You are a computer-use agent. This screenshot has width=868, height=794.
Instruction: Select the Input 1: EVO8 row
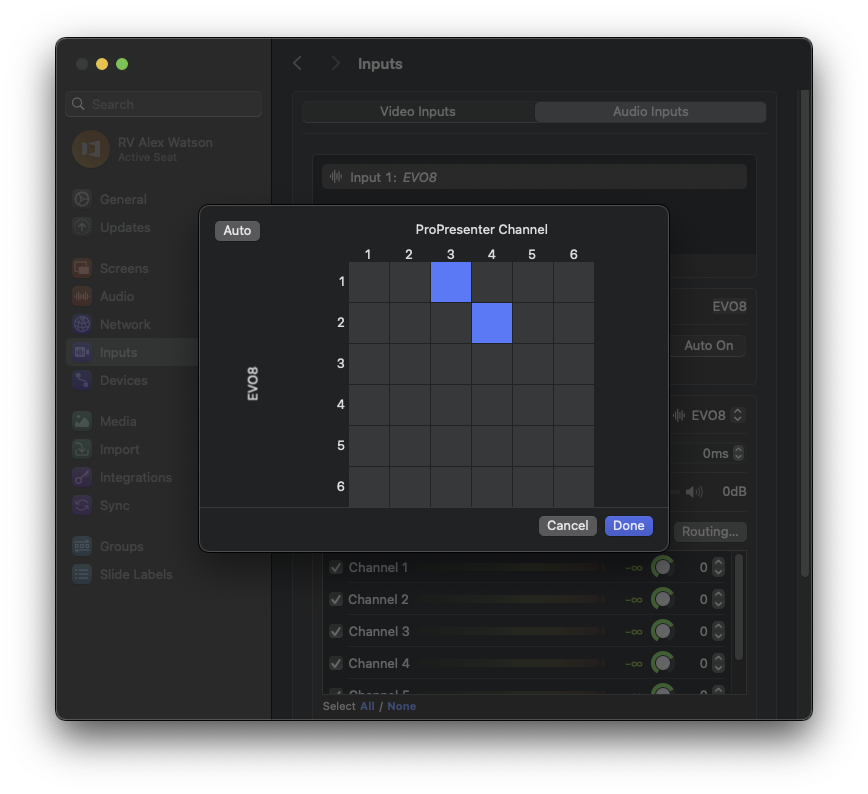(534, 177)
